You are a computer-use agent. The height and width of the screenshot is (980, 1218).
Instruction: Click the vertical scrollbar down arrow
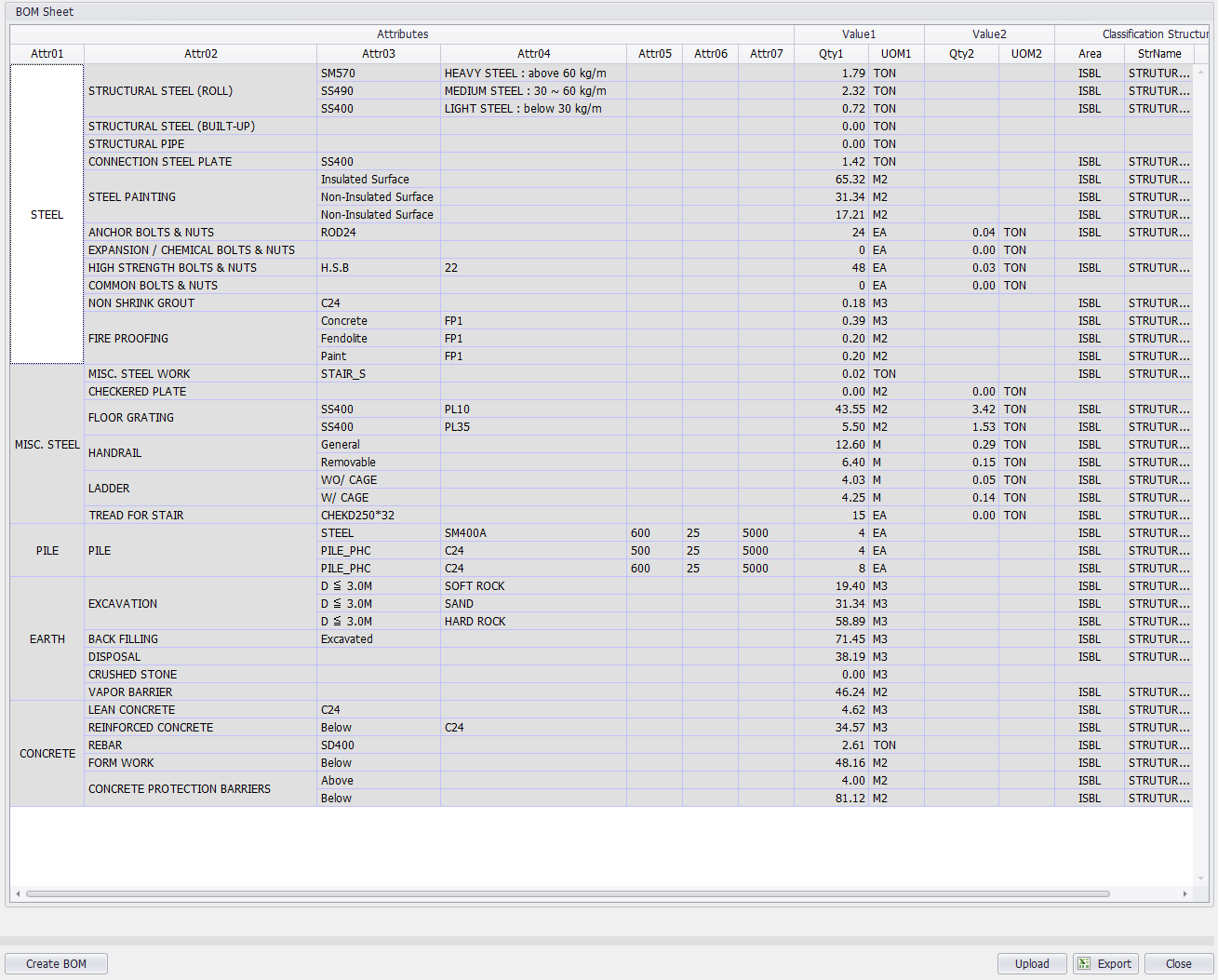tap(1201, 878)
